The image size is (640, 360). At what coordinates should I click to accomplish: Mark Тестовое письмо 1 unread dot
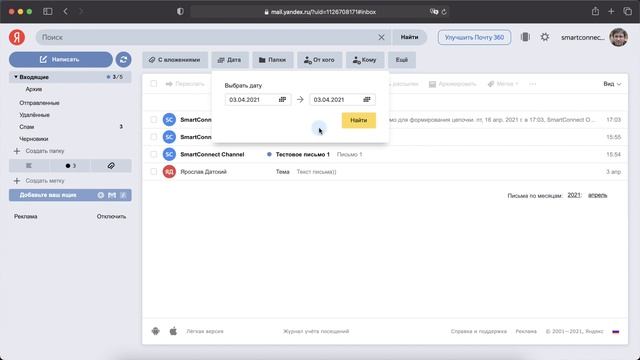tap(269, 154)
